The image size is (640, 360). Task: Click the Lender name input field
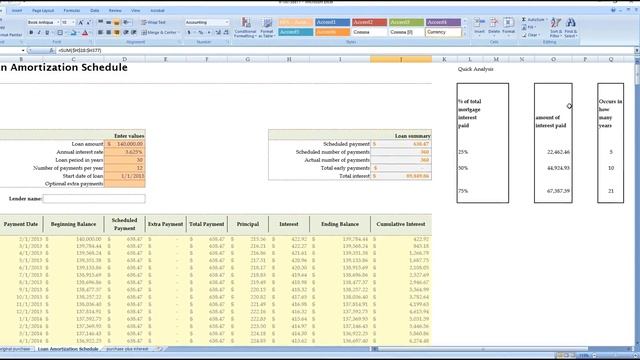click(94, 198)
